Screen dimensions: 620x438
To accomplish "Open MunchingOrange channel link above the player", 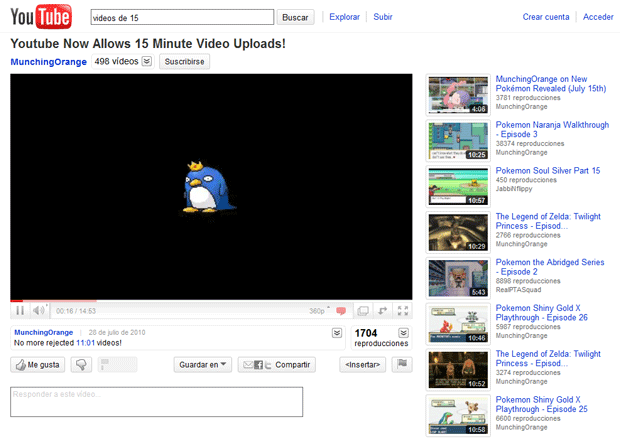I will tap(48, 62).
